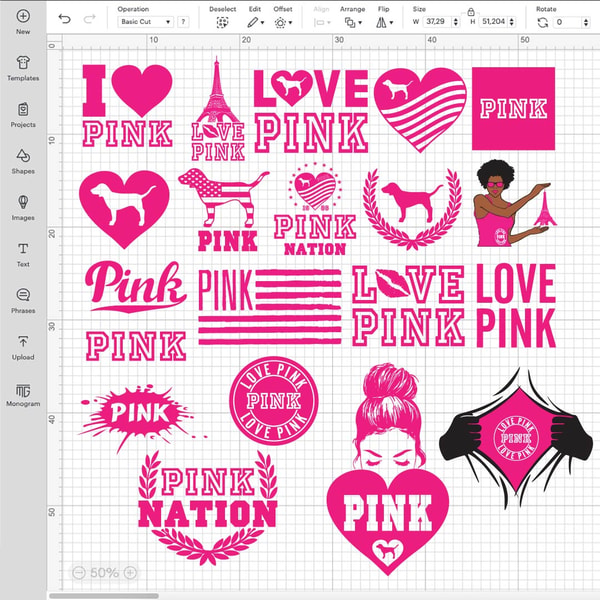Click the Align icon

(x=319, y=23)
